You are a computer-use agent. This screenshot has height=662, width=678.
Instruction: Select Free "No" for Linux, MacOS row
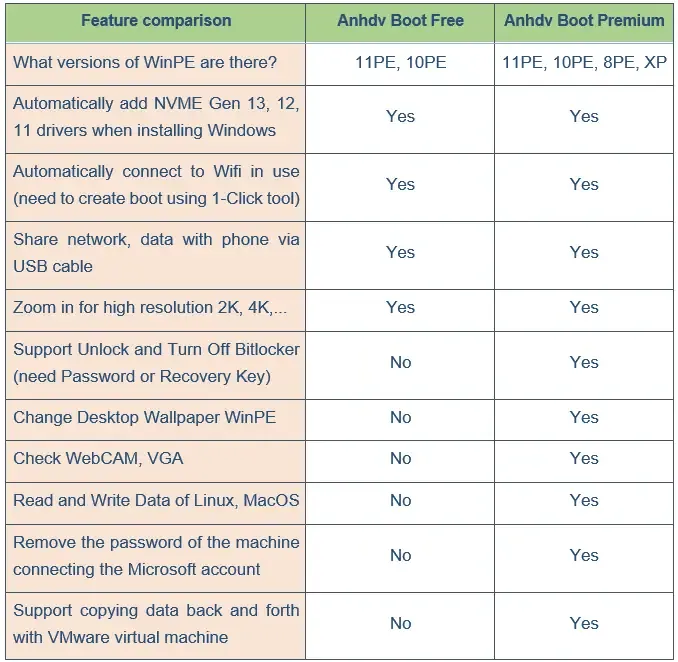[400, 500]
